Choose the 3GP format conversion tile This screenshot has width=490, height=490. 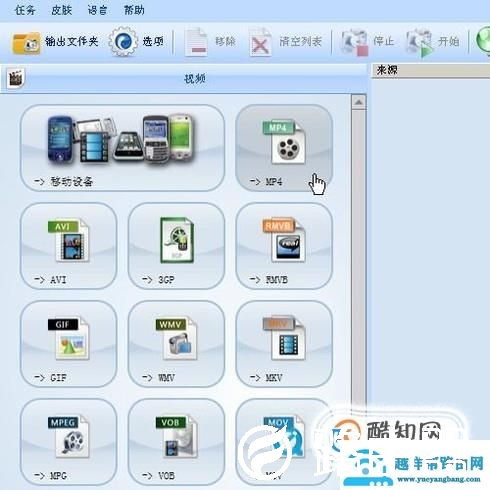point(176,246)
